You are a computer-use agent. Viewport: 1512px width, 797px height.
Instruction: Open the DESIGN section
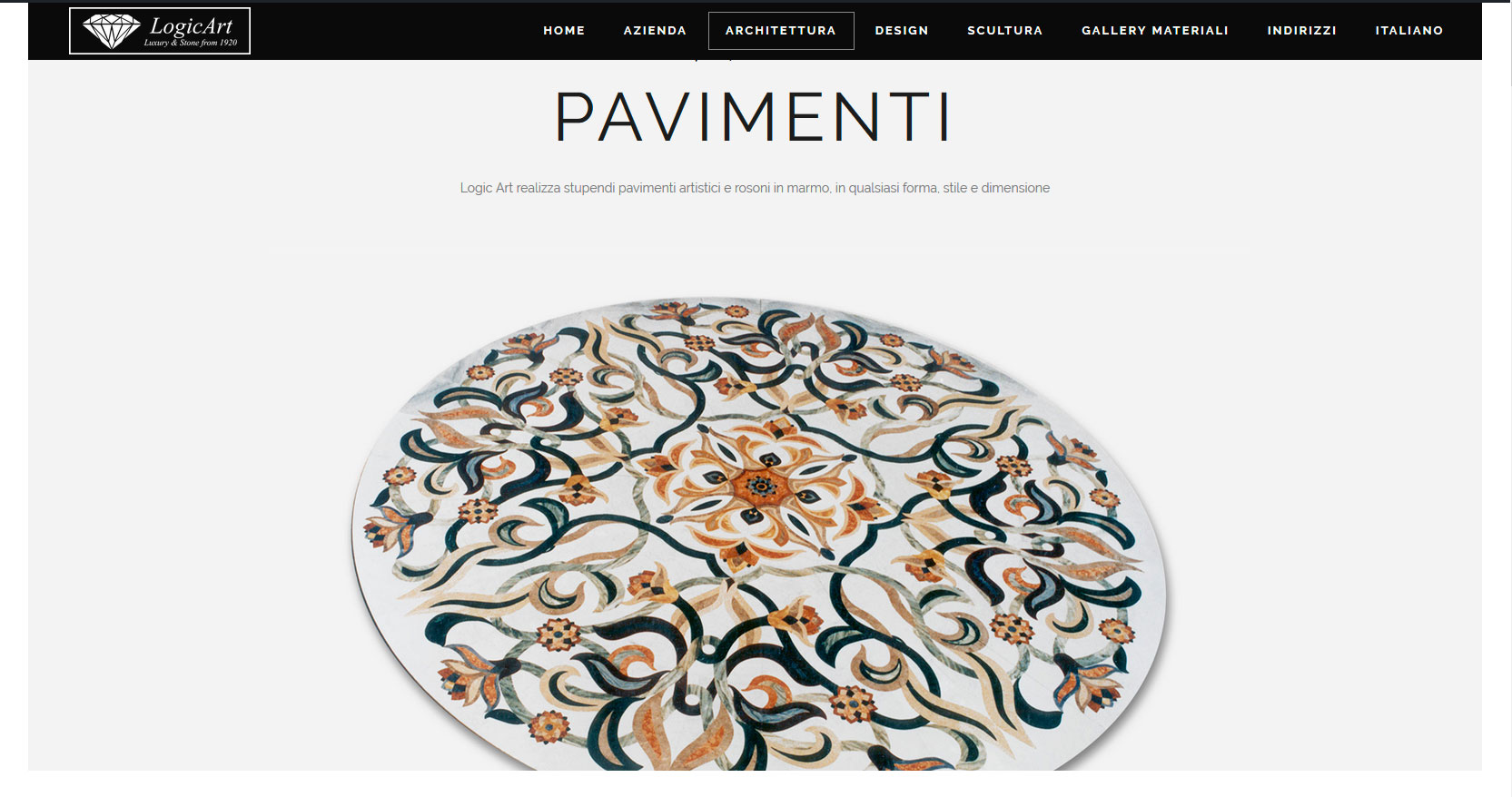coord(902,31)
